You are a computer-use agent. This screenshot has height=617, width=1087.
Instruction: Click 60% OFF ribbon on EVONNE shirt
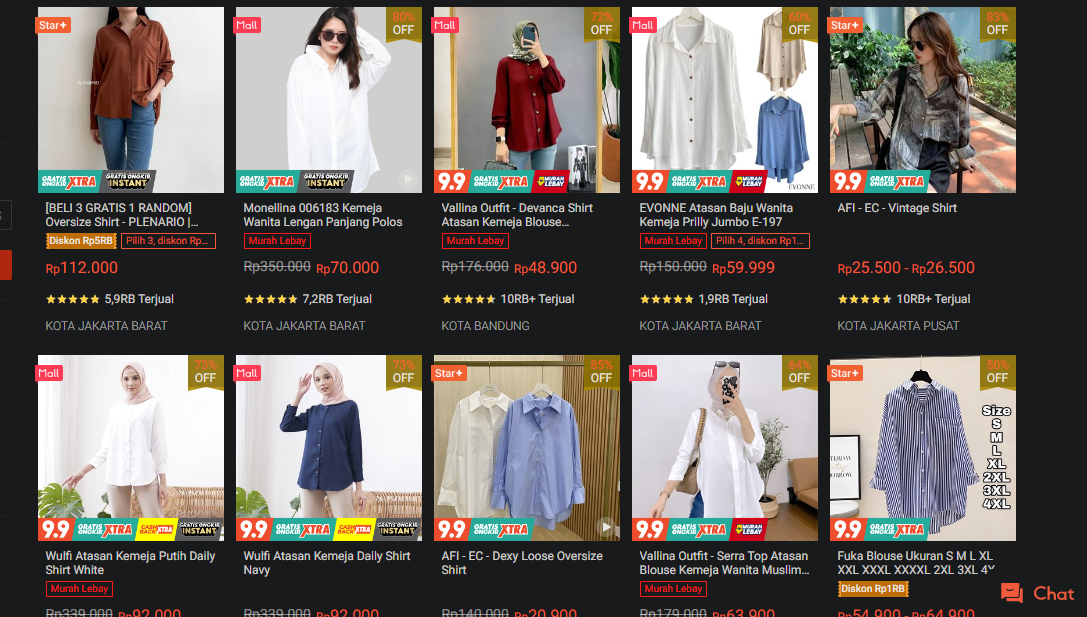click(x=799, y=24)
